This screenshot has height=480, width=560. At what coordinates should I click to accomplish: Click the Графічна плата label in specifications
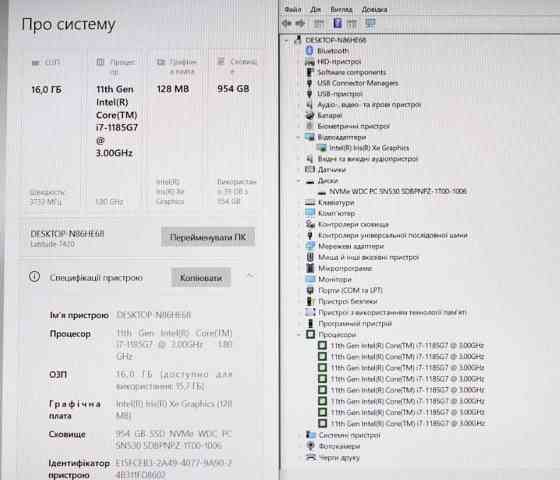75,410
